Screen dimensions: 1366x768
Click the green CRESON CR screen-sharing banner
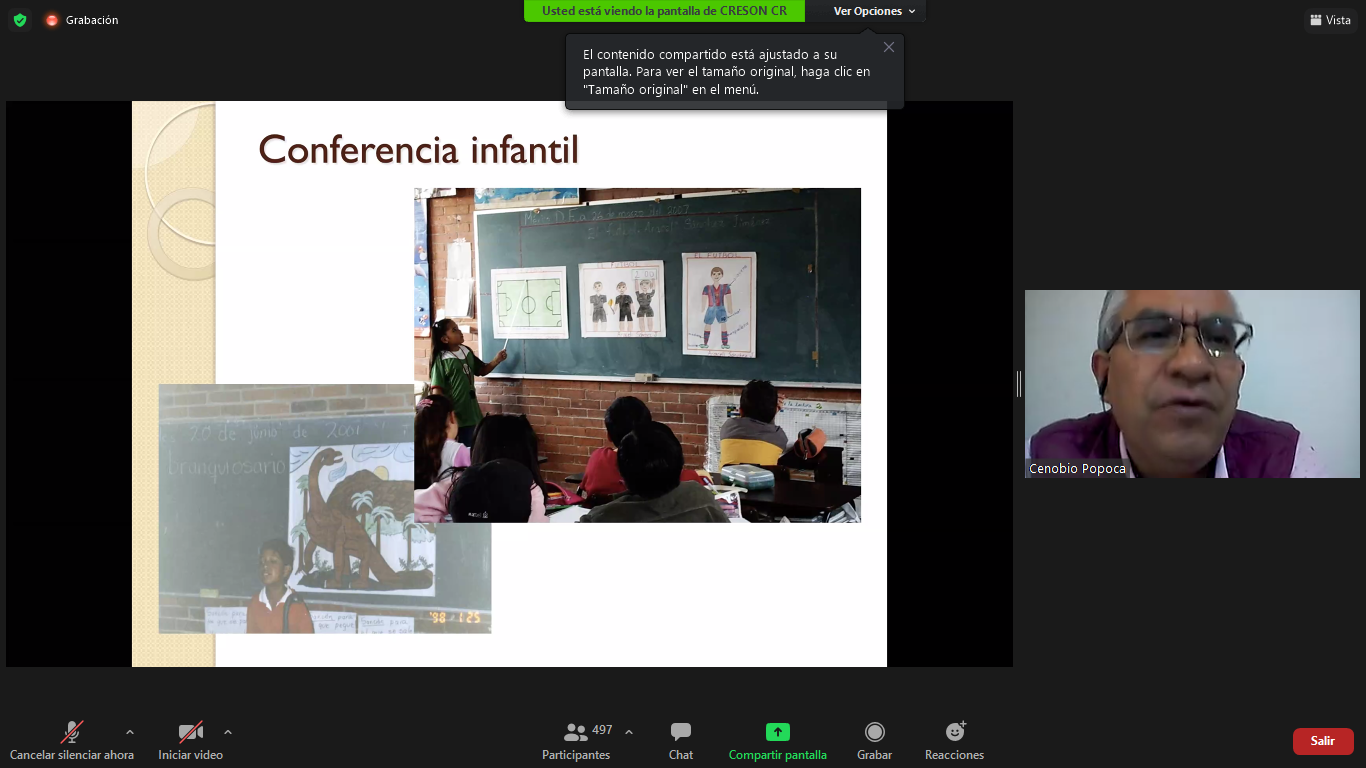pyautogui.click(x=664, y=11)
